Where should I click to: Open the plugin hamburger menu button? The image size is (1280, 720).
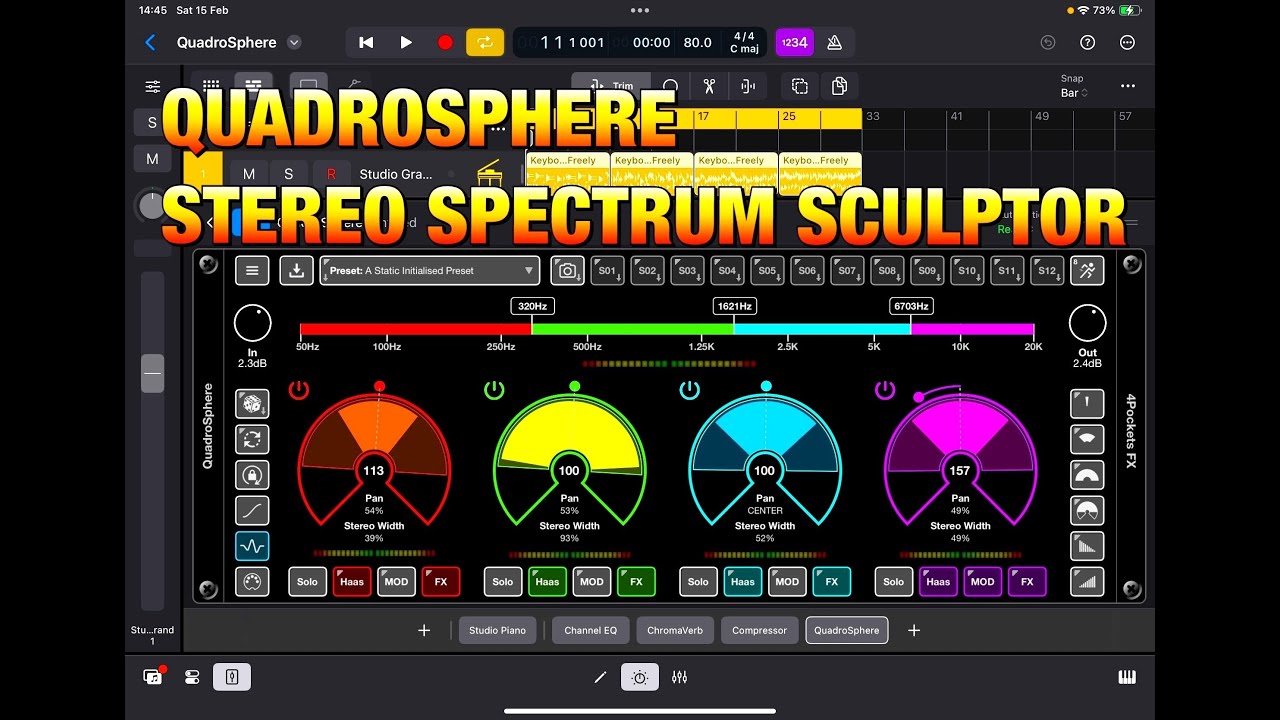point(252,270)
